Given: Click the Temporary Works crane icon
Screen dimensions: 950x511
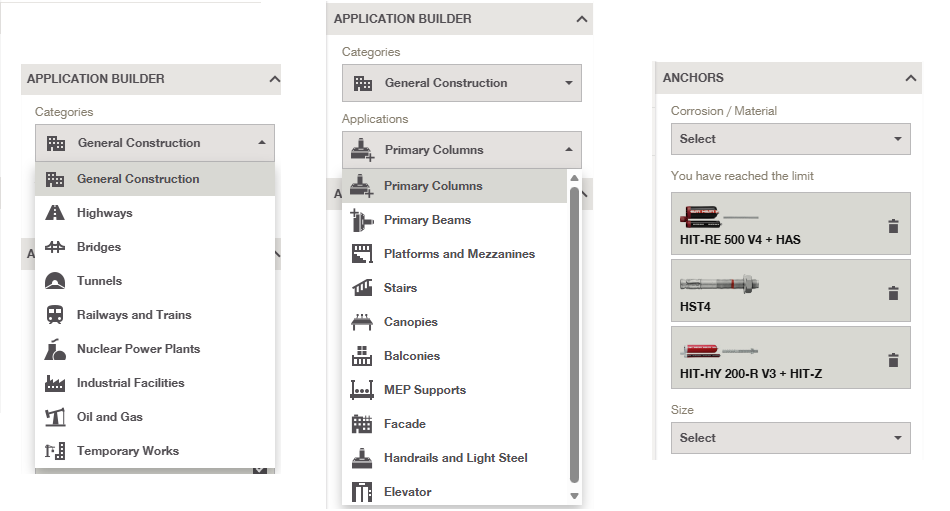Looking at the screenshot, I should pyautogui.click(x=55, y=450).
